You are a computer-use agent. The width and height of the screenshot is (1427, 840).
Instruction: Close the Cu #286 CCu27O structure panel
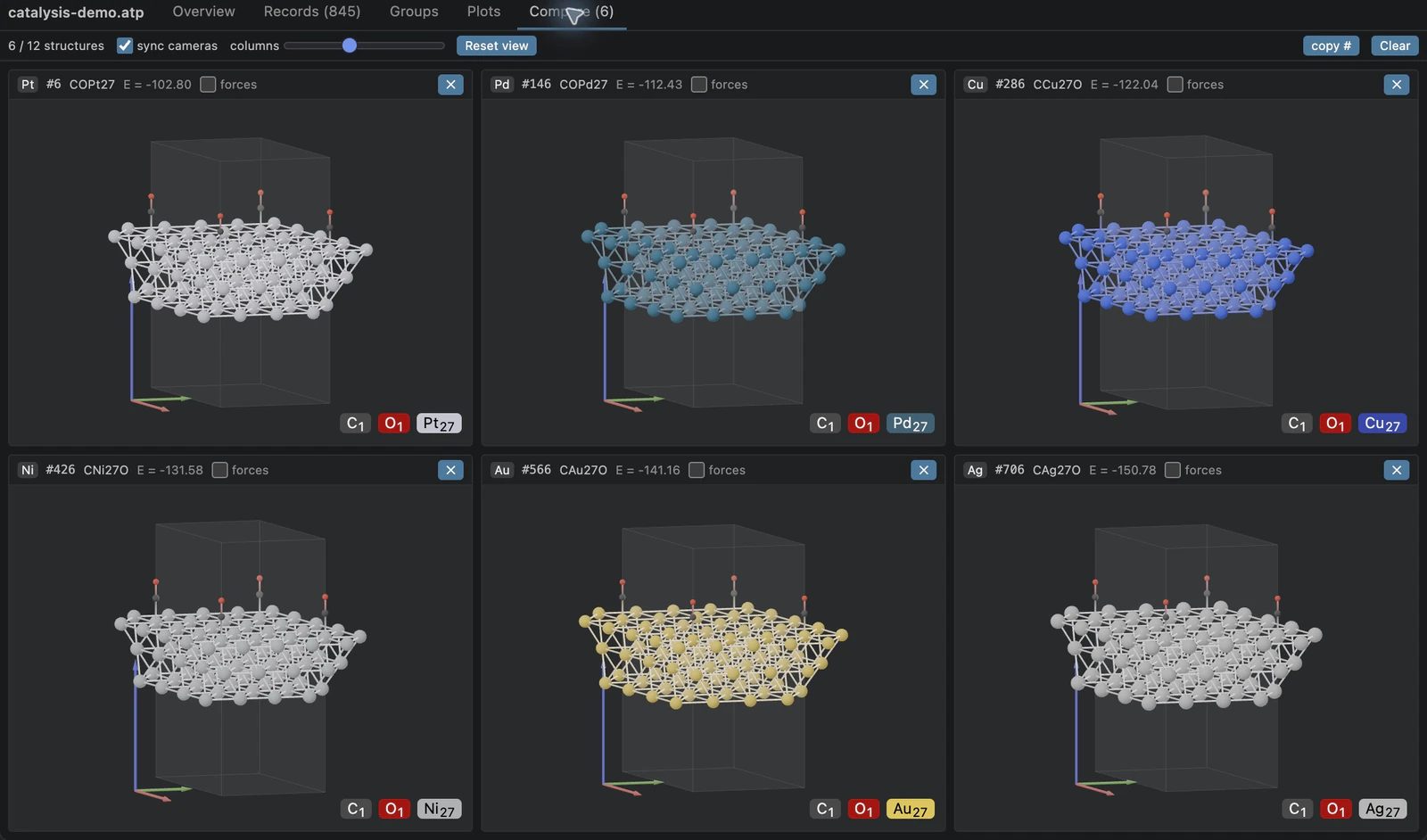point(1397,85)
